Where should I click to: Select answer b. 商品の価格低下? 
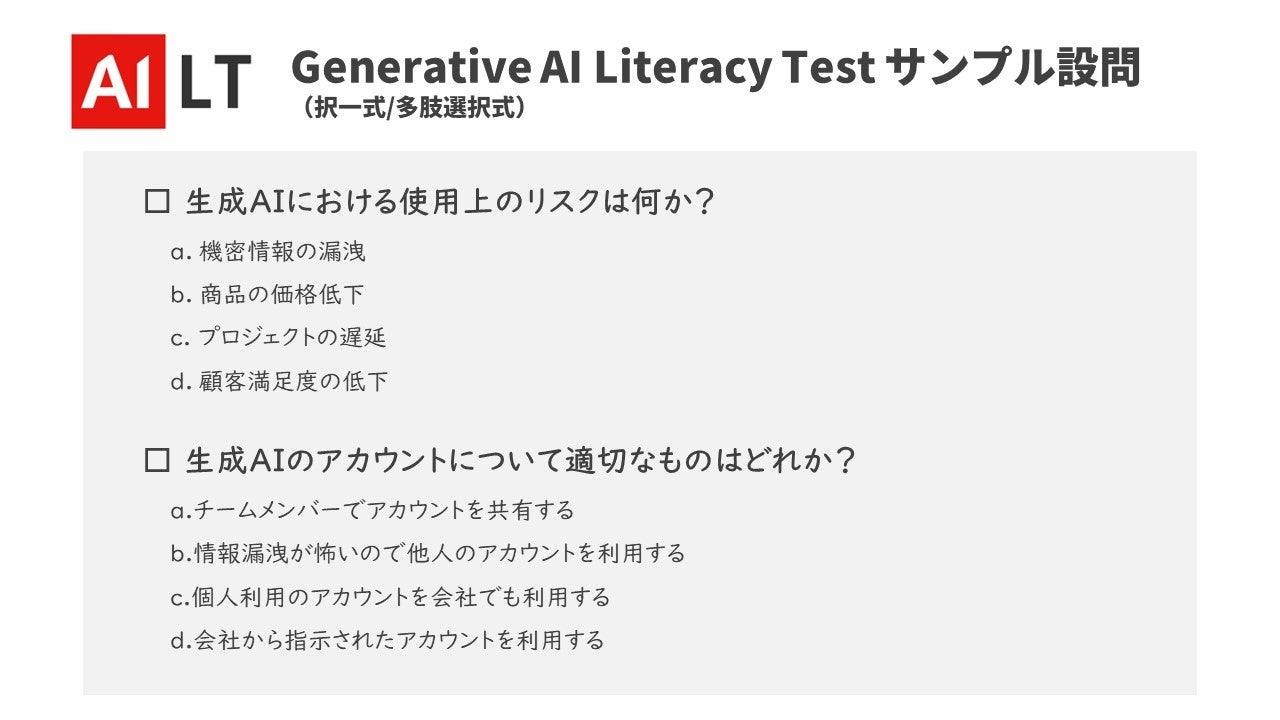pyautogui.click(x=268, y=295)
